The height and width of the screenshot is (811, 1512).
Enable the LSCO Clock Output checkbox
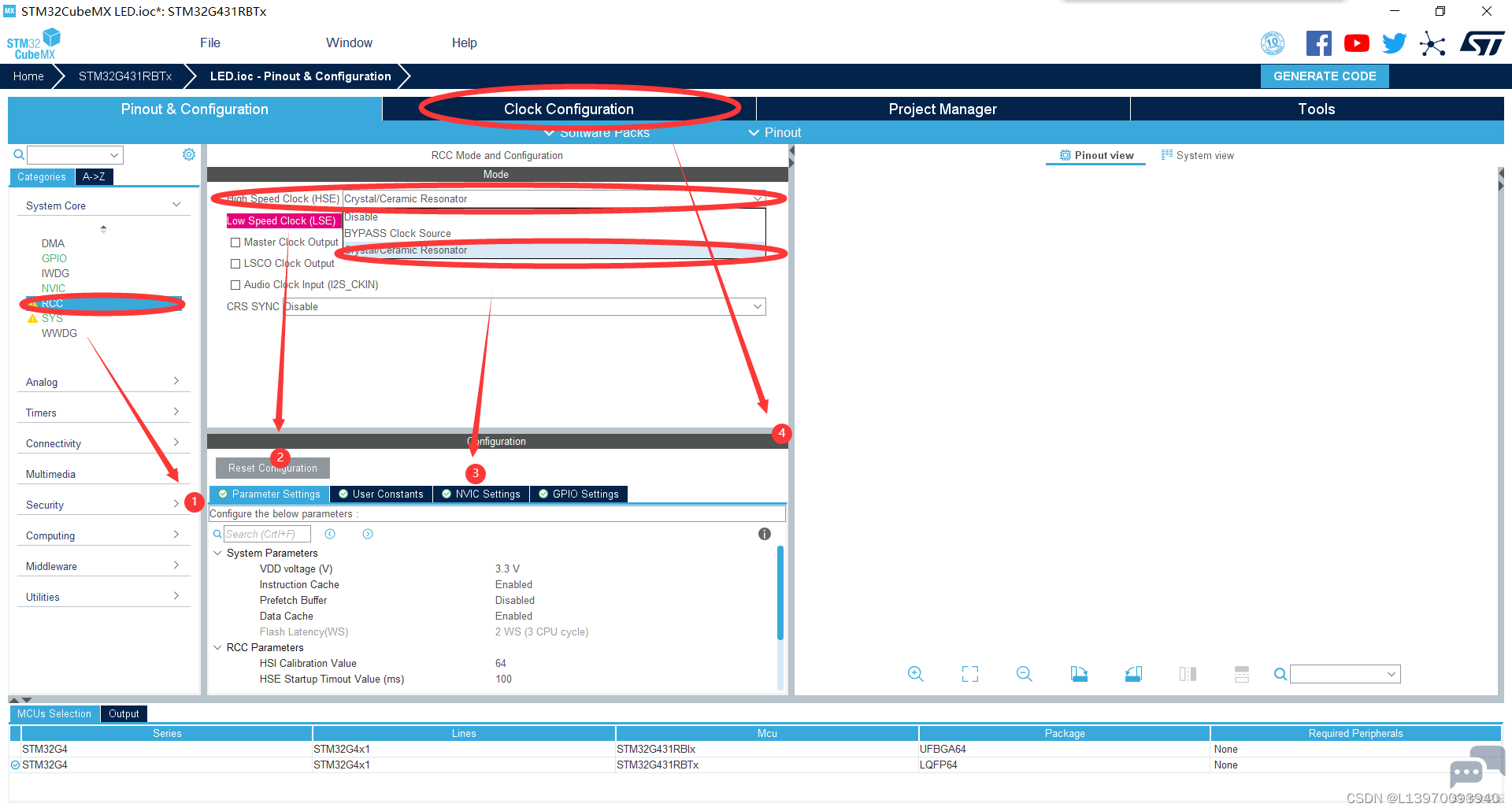tap(235, 264)
